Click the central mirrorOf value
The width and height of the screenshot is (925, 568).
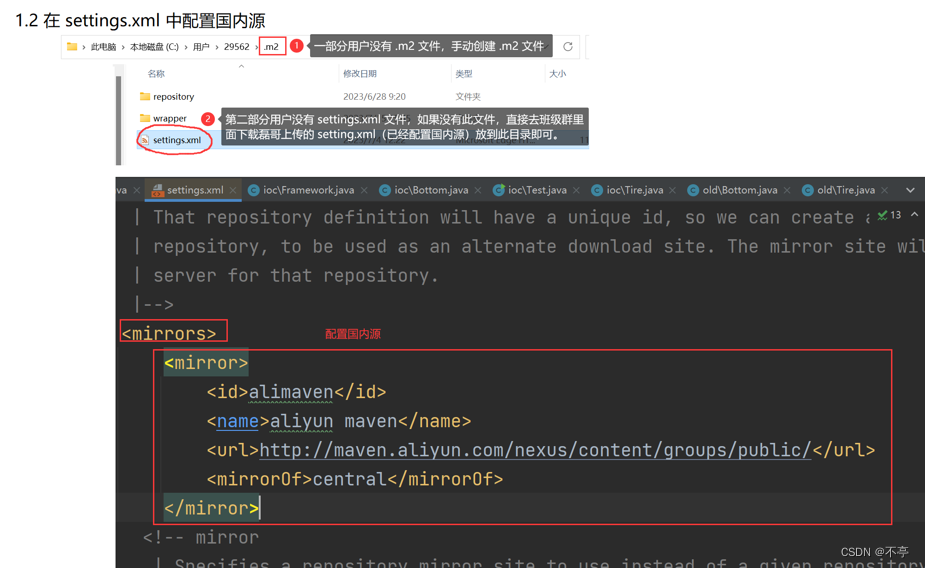point(349,479)
